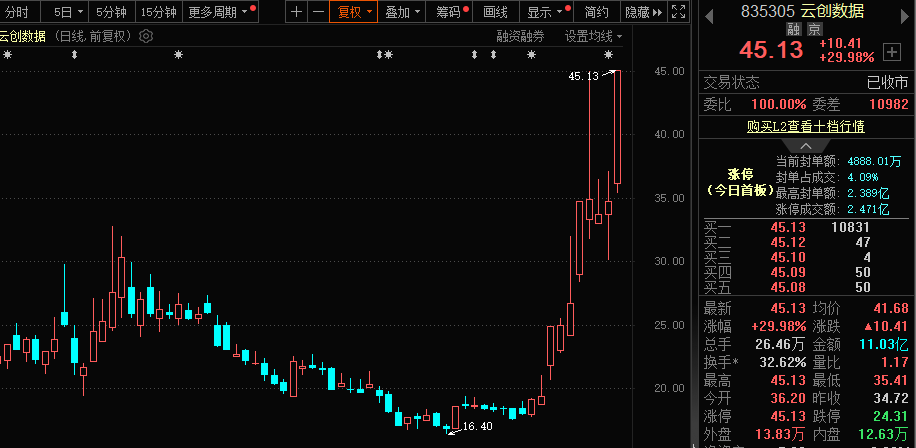The width and height of the screenshot is (916, 448).
Task: Click the zoom in plus button
Action: [x=296, y=12]
